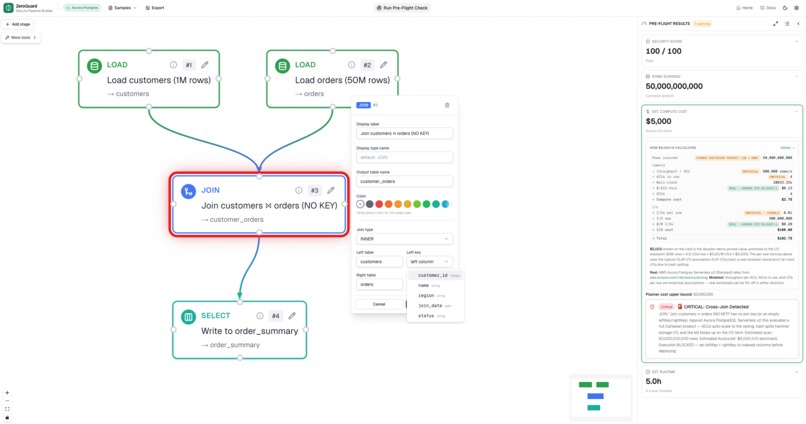Select the default color swatch

(360, 204)
